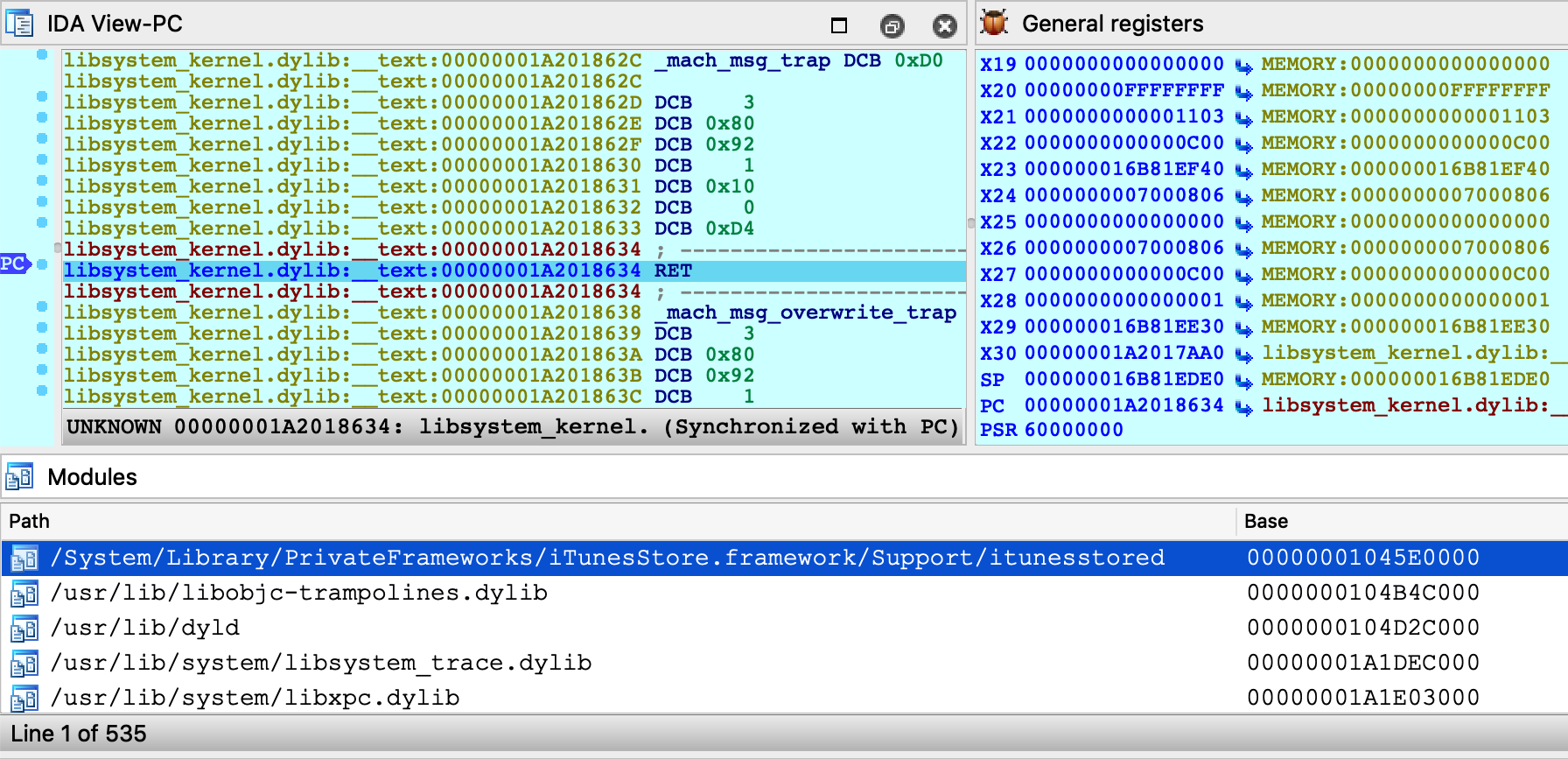Click the file icon for libobjc-trampolines.dylib
Screen dimensions: 1568x759
point(24,594)
